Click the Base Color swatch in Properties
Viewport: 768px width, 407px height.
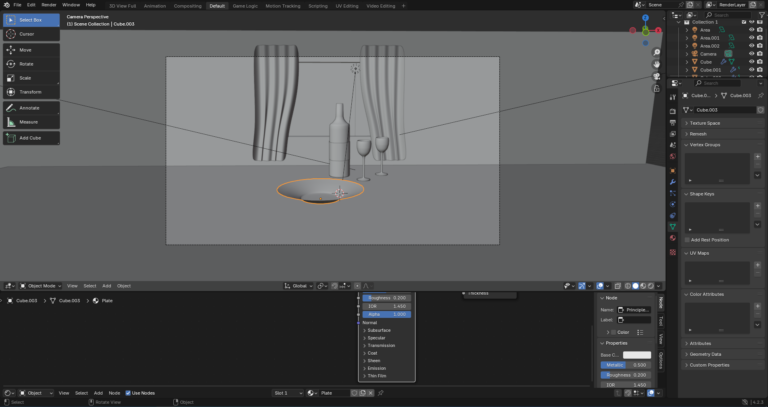[x=636, y=355]
